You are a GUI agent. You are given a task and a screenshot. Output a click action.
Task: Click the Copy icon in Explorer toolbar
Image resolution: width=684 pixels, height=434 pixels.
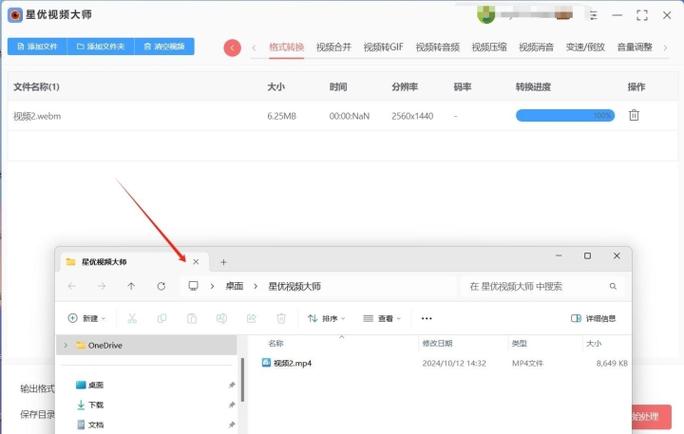(x=162, y=318)
